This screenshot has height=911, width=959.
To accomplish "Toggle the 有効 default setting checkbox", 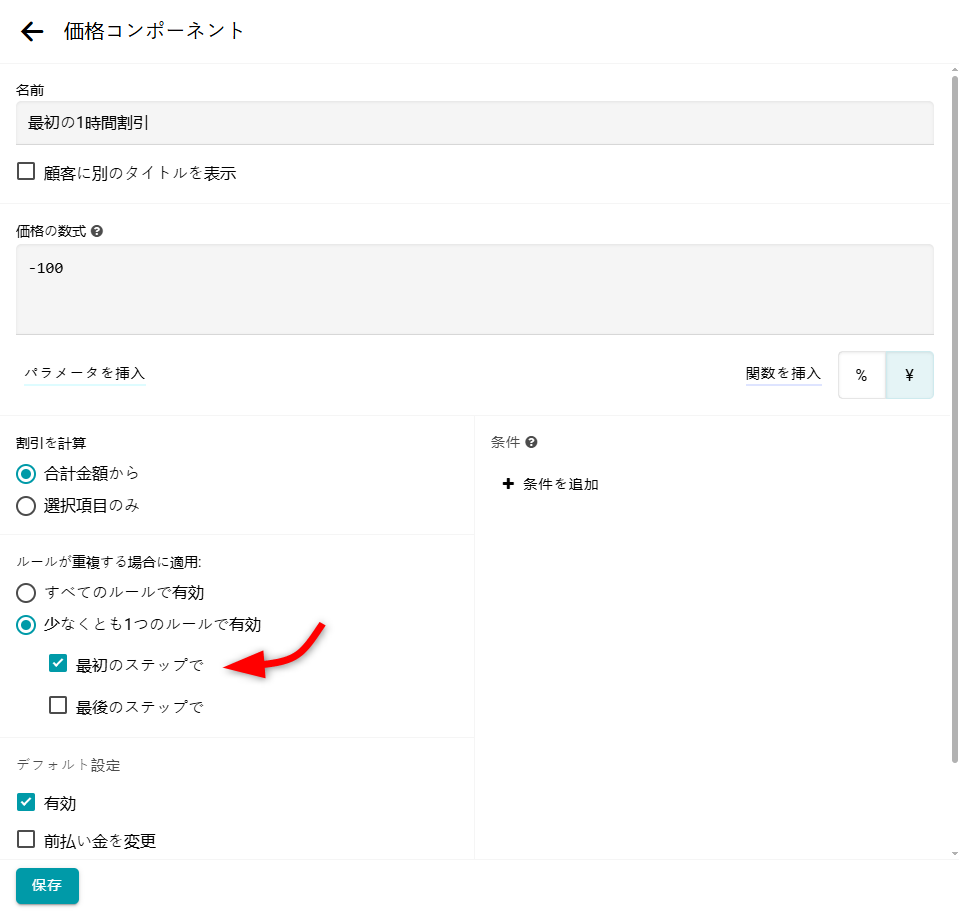I will (x=26, y=802).
